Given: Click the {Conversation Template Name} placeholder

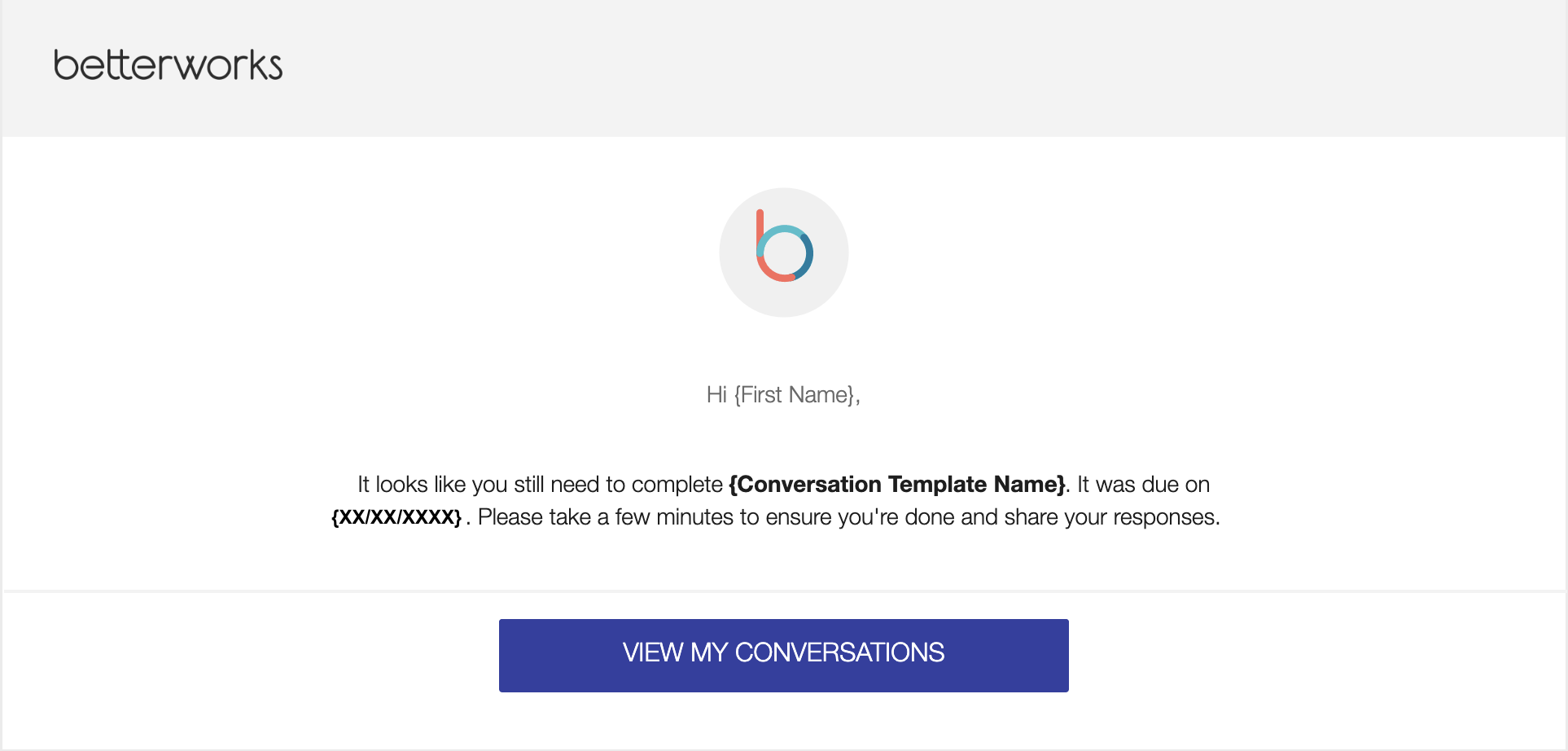Looking at the screenshot, I should (897, 485).
